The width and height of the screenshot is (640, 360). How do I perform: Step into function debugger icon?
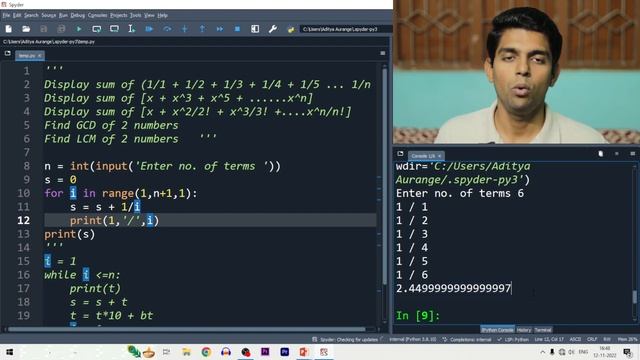coord(184,29)
